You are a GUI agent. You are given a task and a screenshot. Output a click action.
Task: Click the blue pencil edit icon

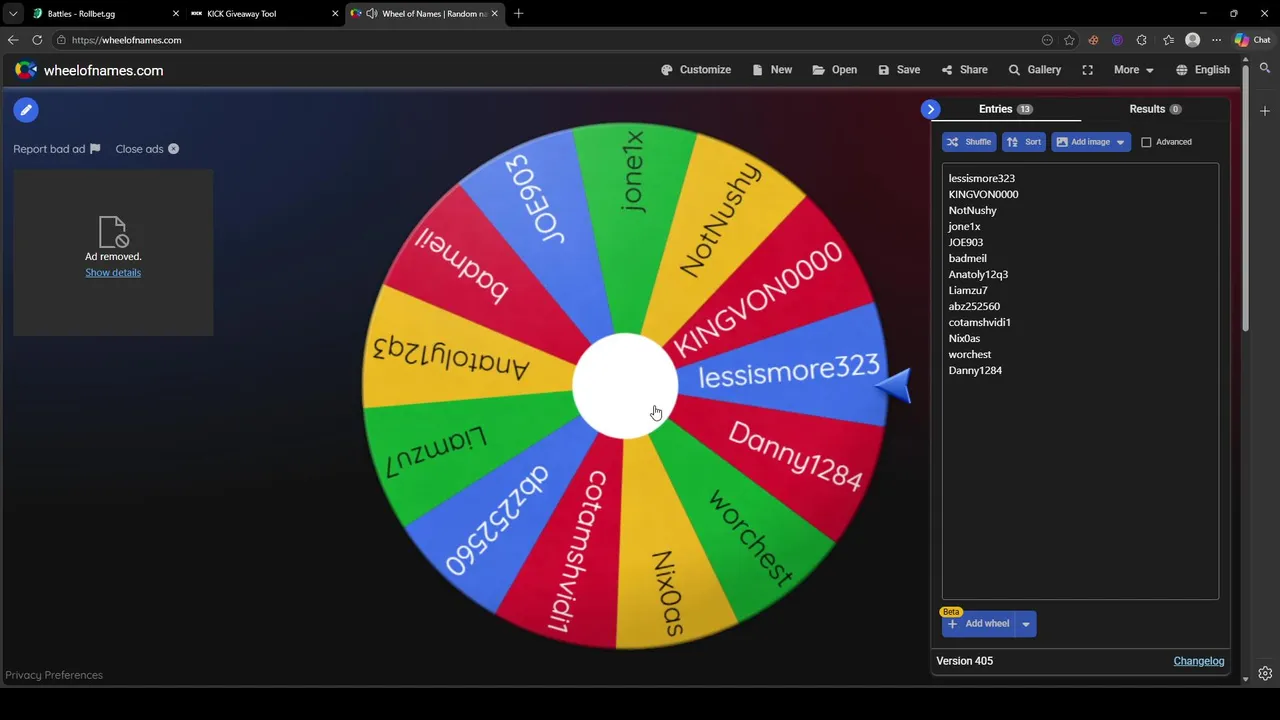pyautogui.click(x=26, y=110)
